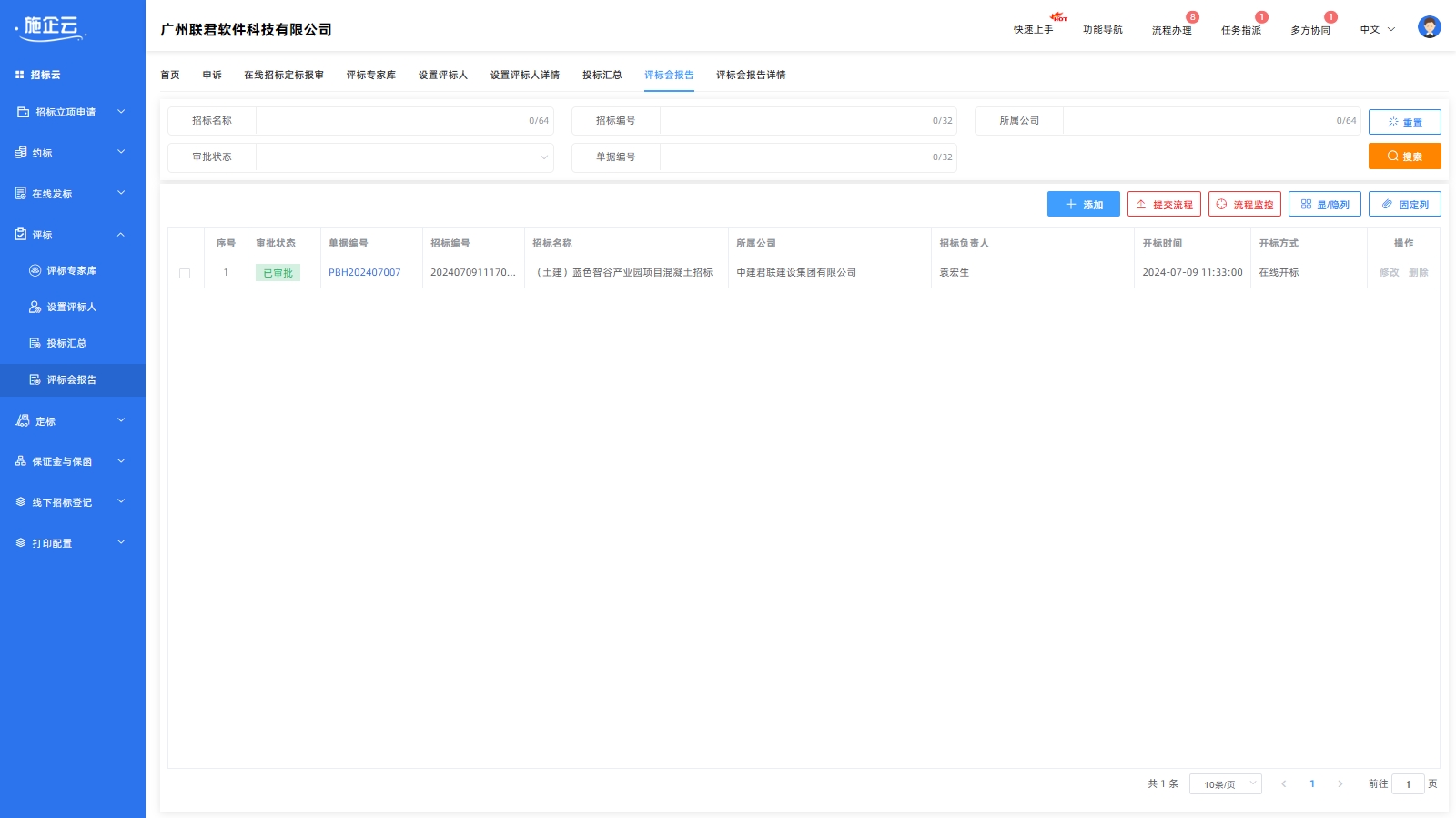Expand the 招标立项申请 menu
The height and width of the screenshot is (818, 1456).
click(121, 112)
